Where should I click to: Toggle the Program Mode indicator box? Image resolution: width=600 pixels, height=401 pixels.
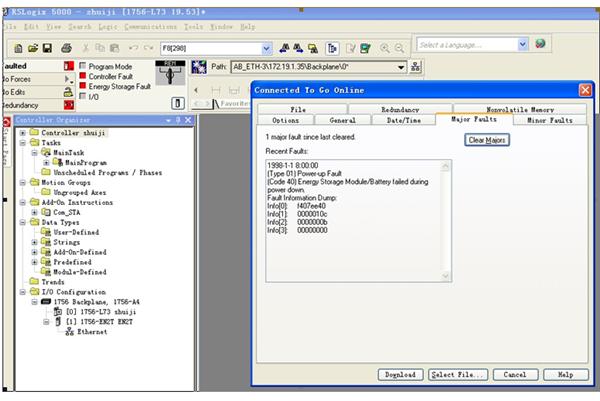point(82,66)
